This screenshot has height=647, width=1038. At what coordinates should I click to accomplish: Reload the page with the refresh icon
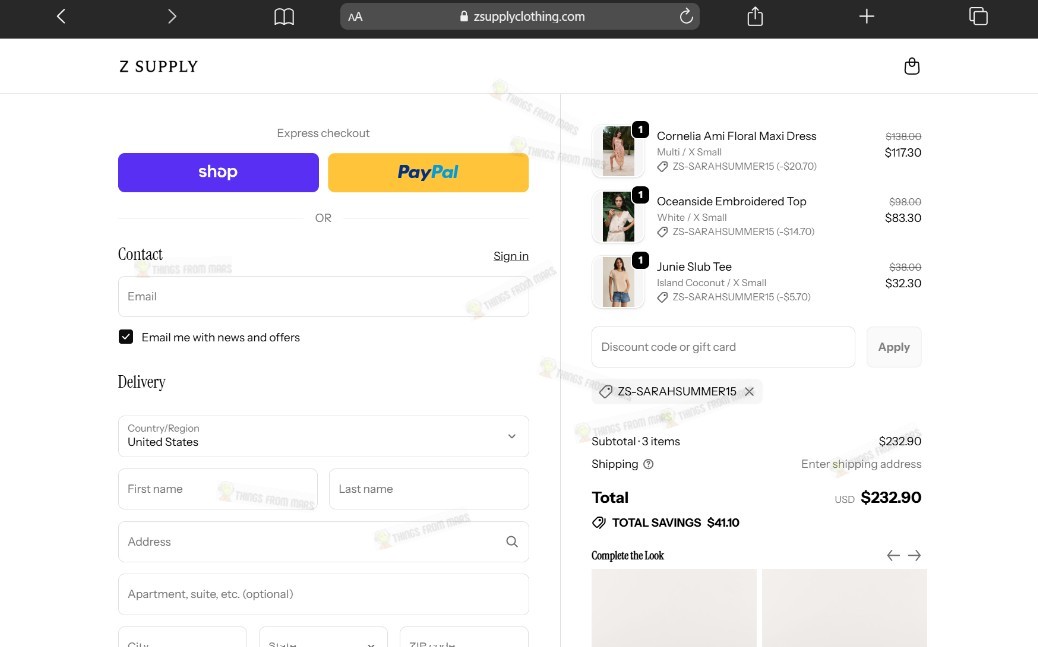(x=686, y=16)
